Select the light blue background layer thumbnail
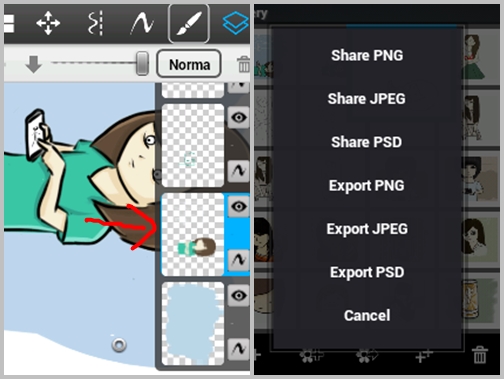This screenshot has width=504, height=379. coord(193,324)
